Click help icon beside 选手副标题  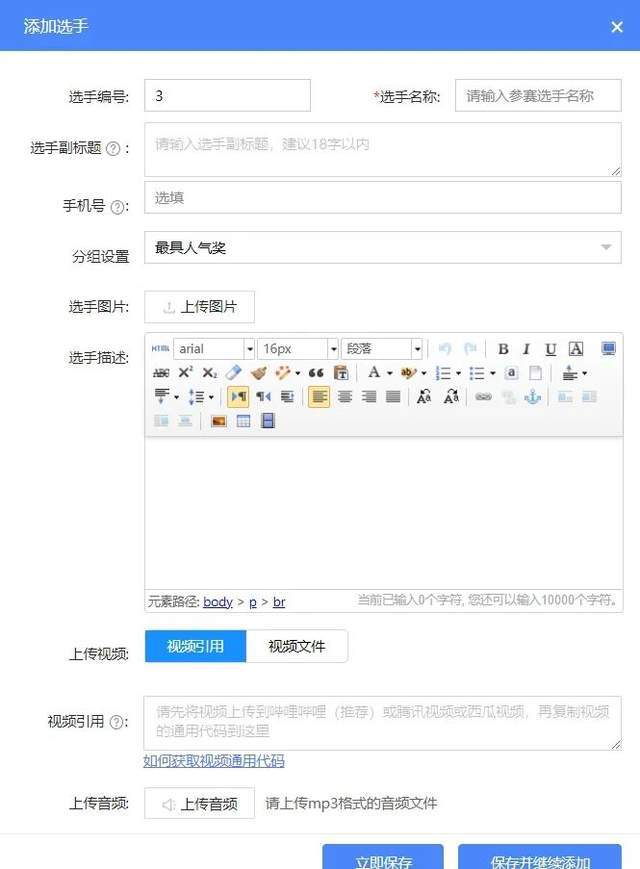point(113,149)
